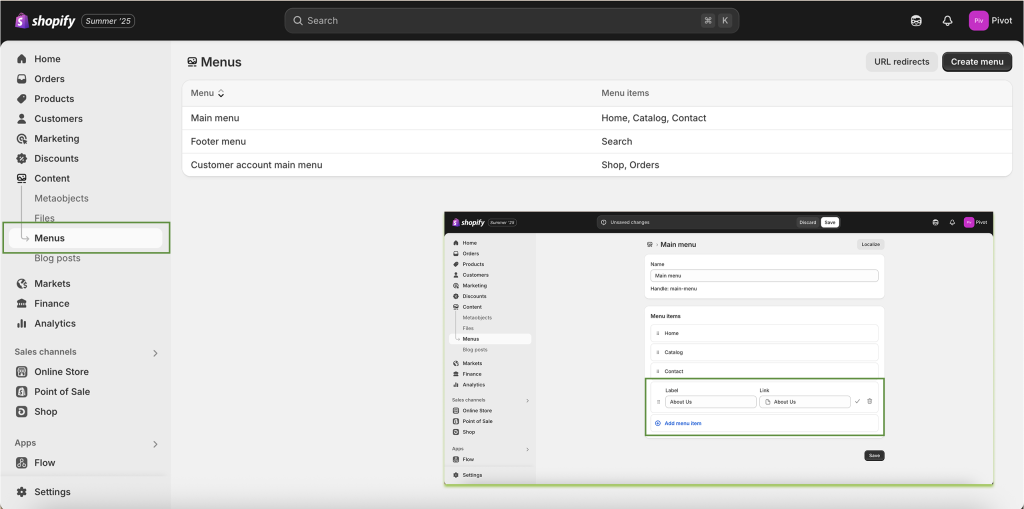Click the 'Menu items' column header

coord(625,93)
